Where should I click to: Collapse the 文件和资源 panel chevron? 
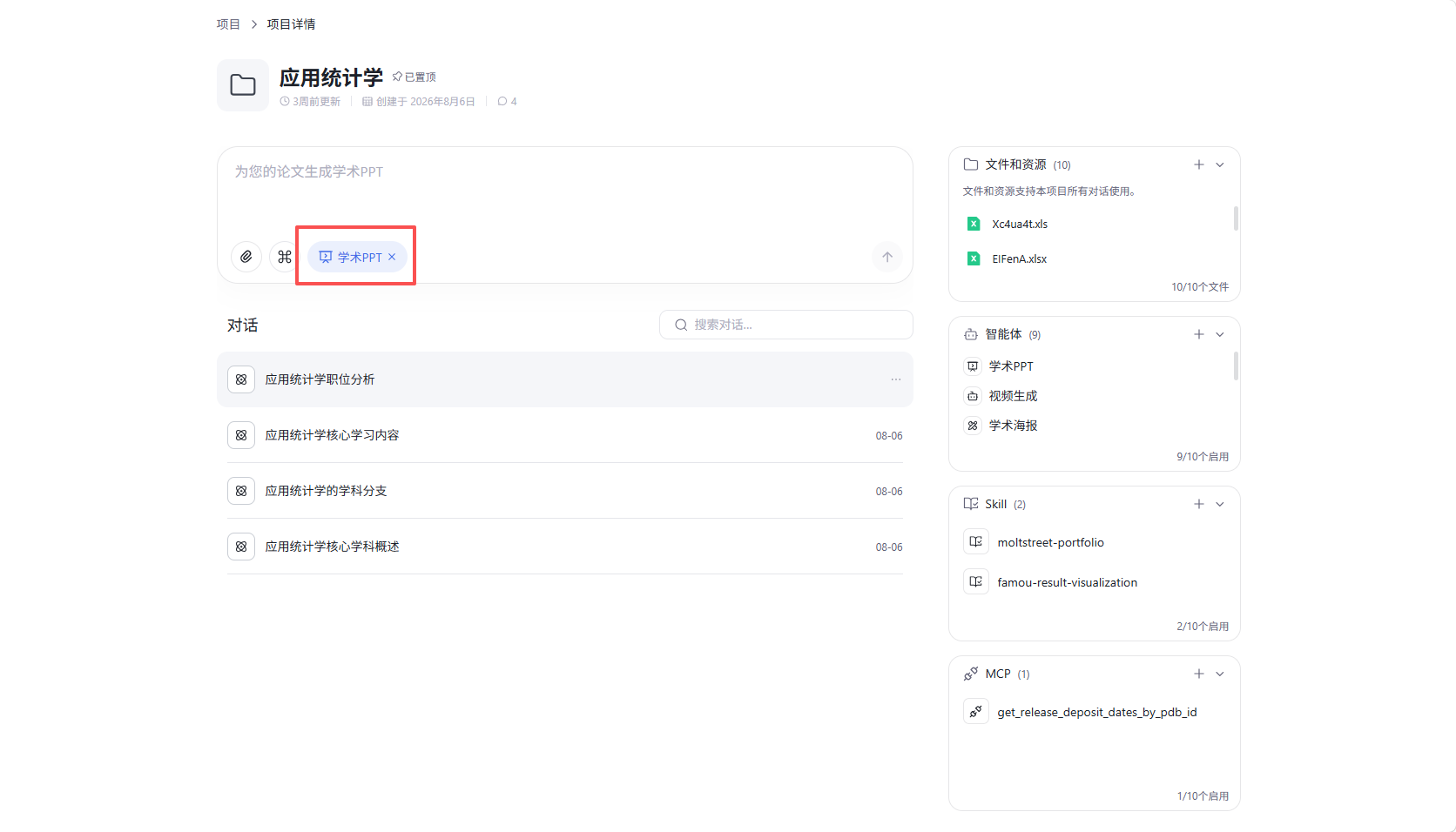1220,164
